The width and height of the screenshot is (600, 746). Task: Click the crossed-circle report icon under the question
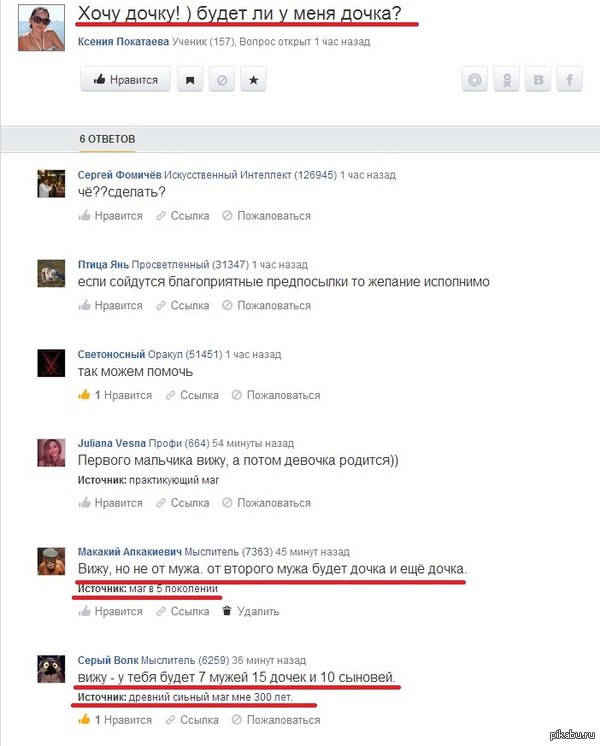click(x=222, y=79)
